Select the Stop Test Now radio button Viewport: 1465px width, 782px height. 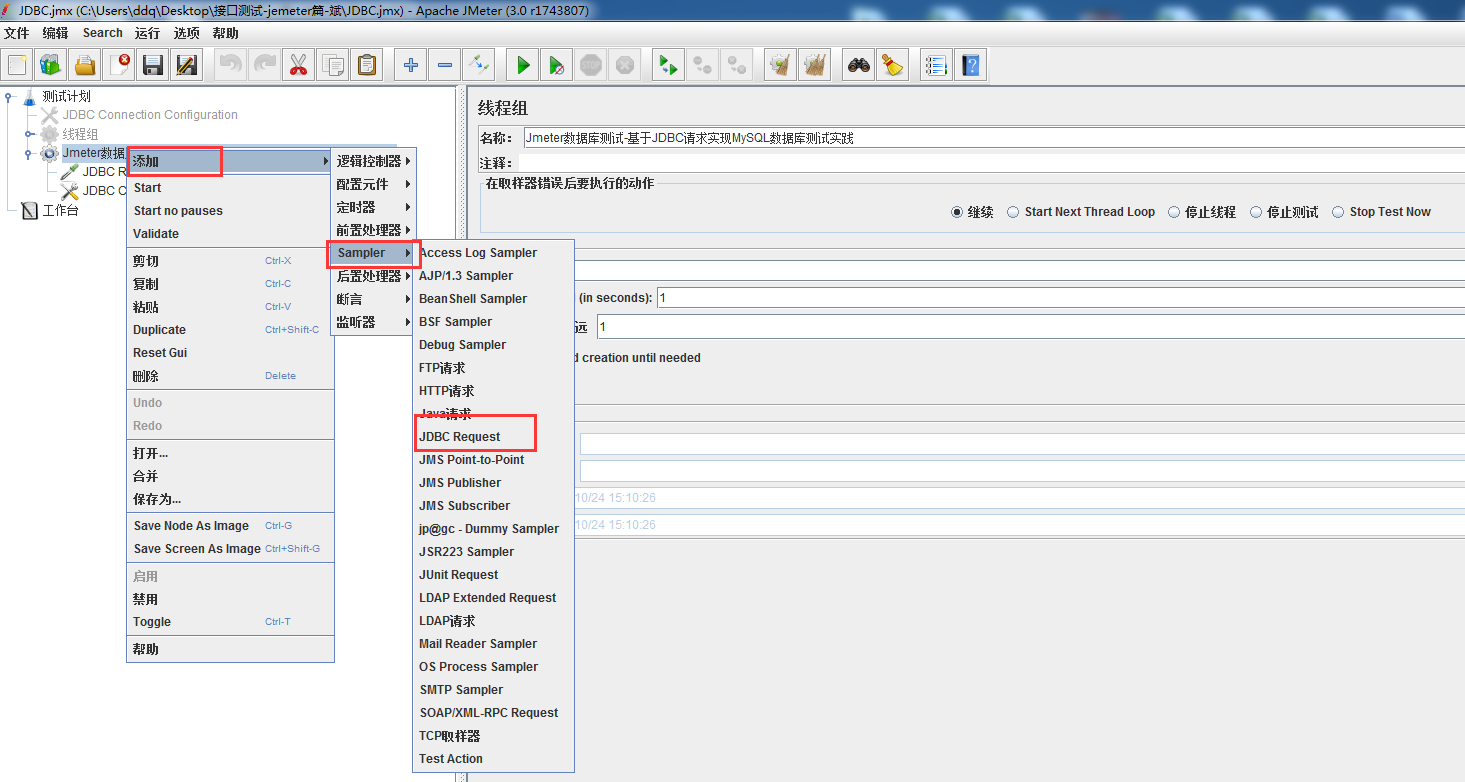pyautogui.click(x=1337, y=211)
